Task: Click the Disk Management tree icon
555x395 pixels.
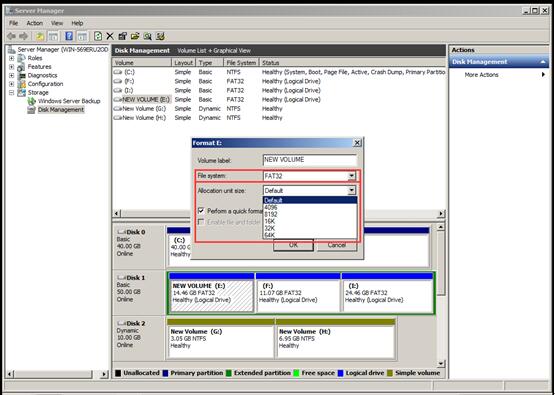Action: [x=32, y=110]
